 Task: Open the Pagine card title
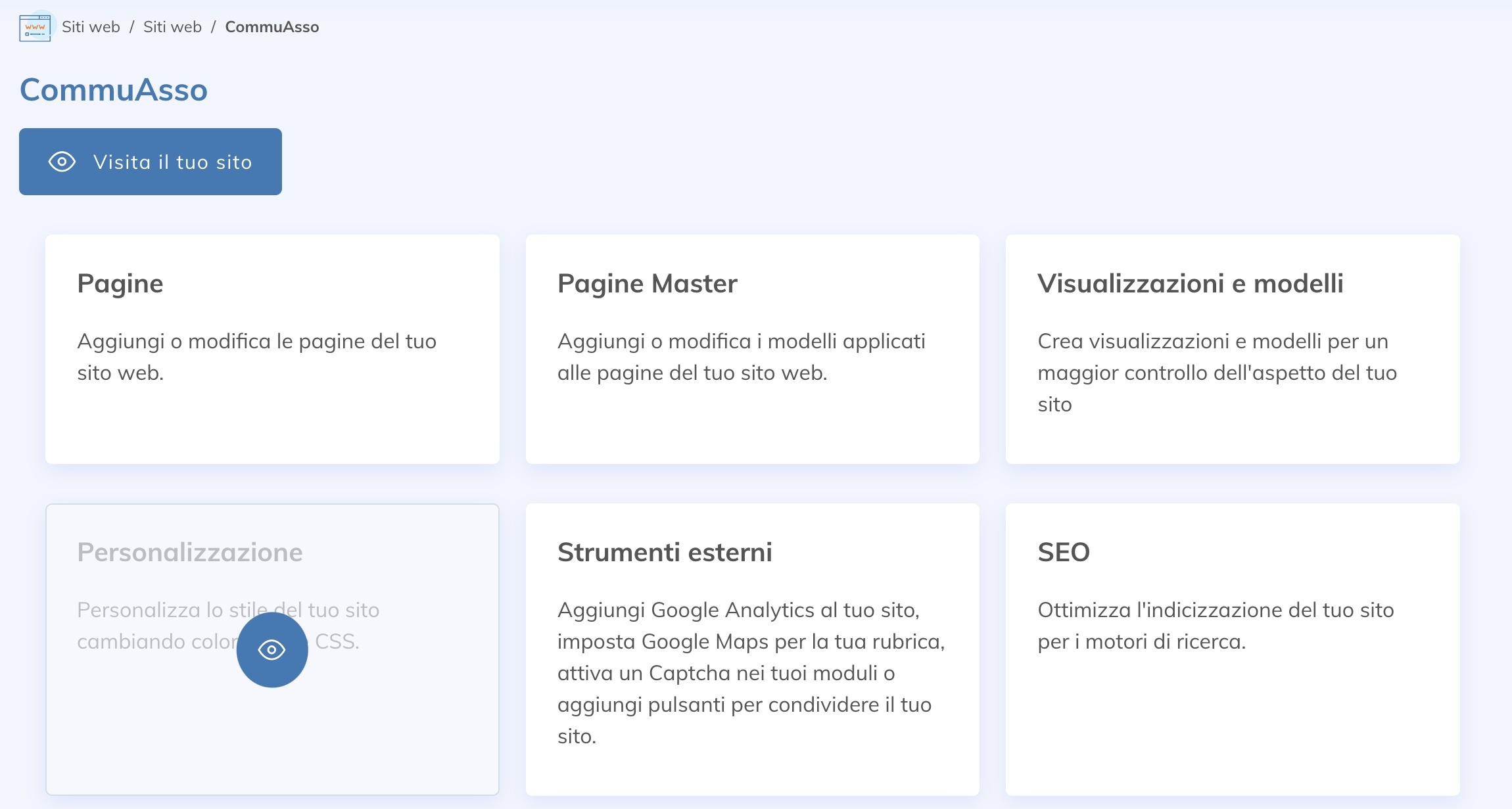point(120,284)
